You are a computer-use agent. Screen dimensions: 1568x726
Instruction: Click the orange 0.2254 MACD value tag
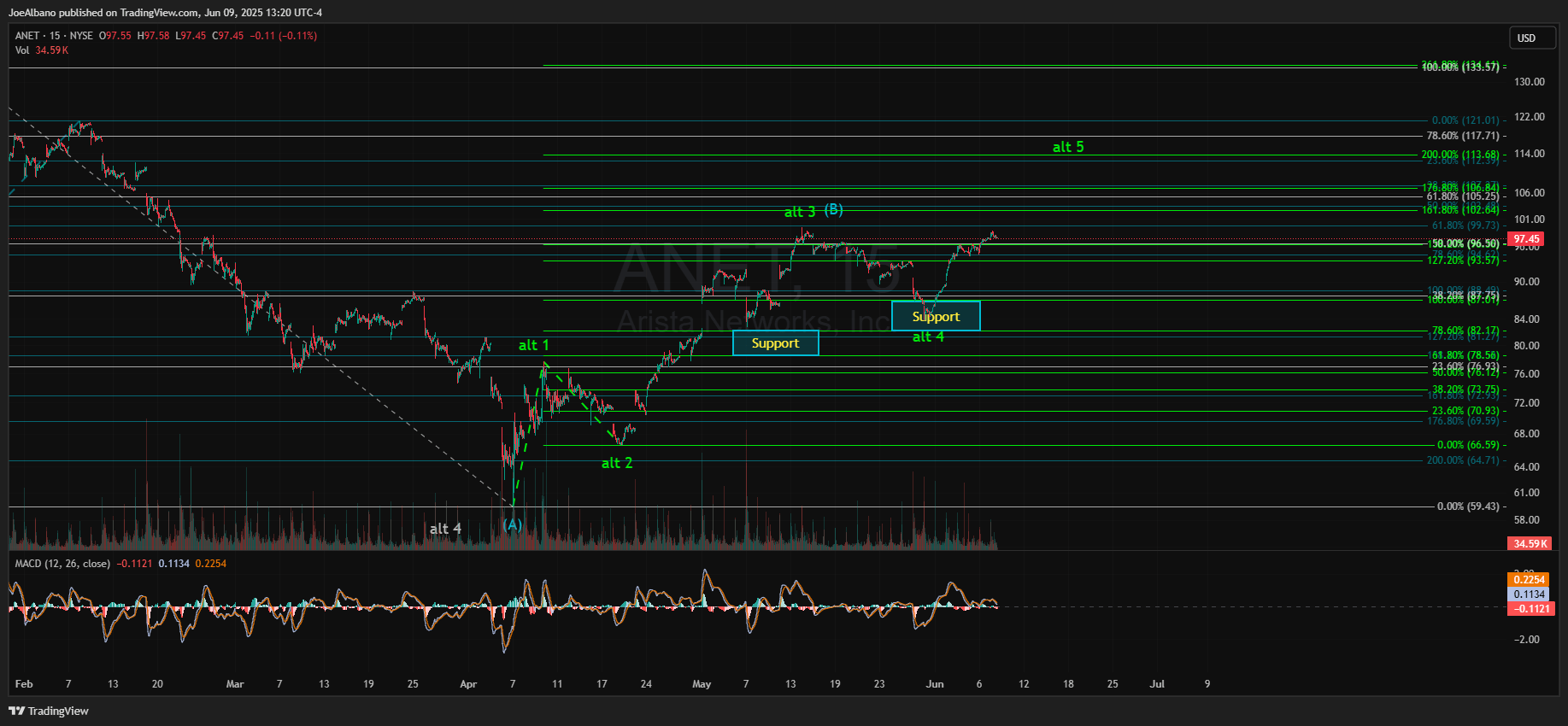1529,580
